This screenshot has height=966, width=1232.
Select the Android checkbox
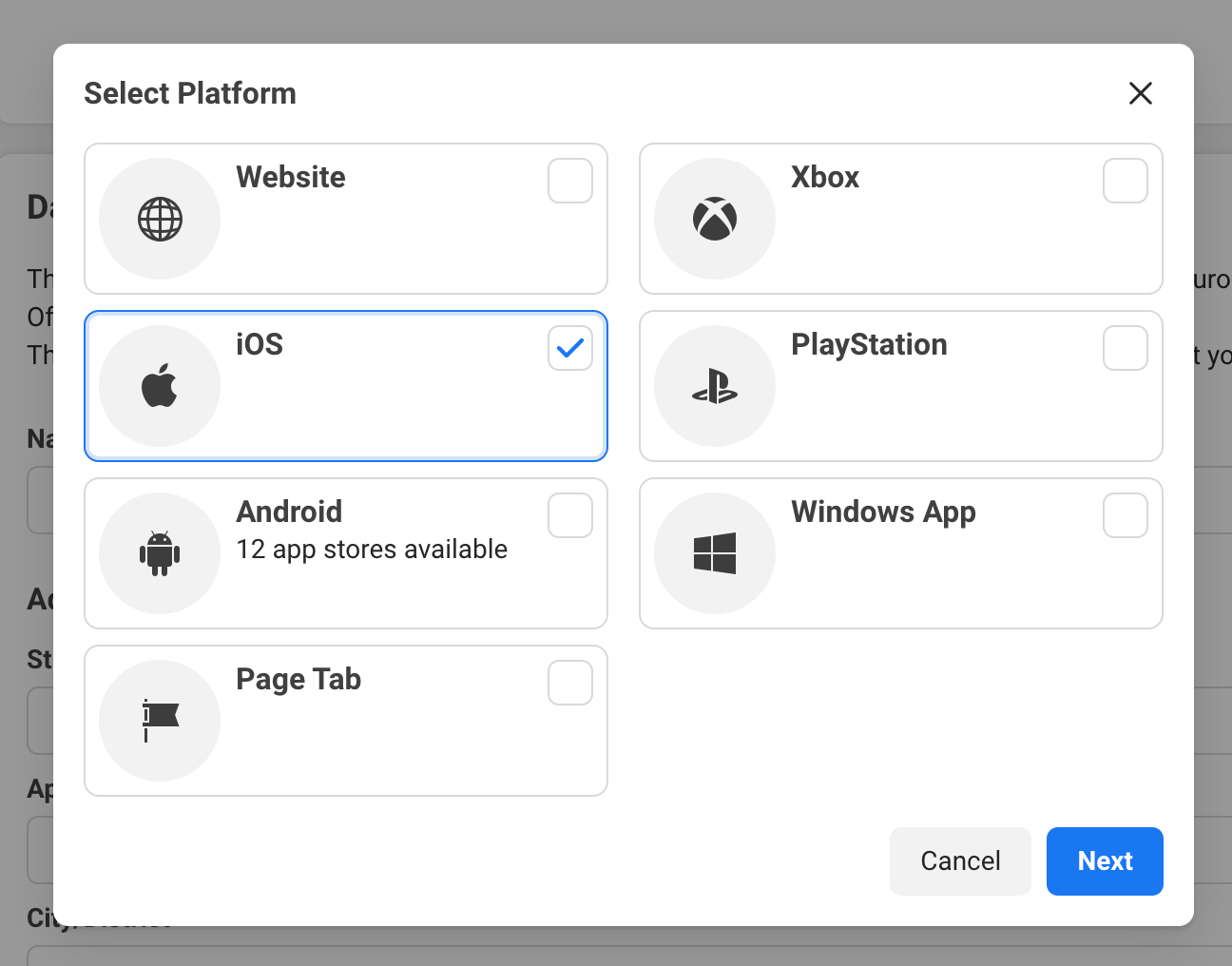(x=570, y=515)
